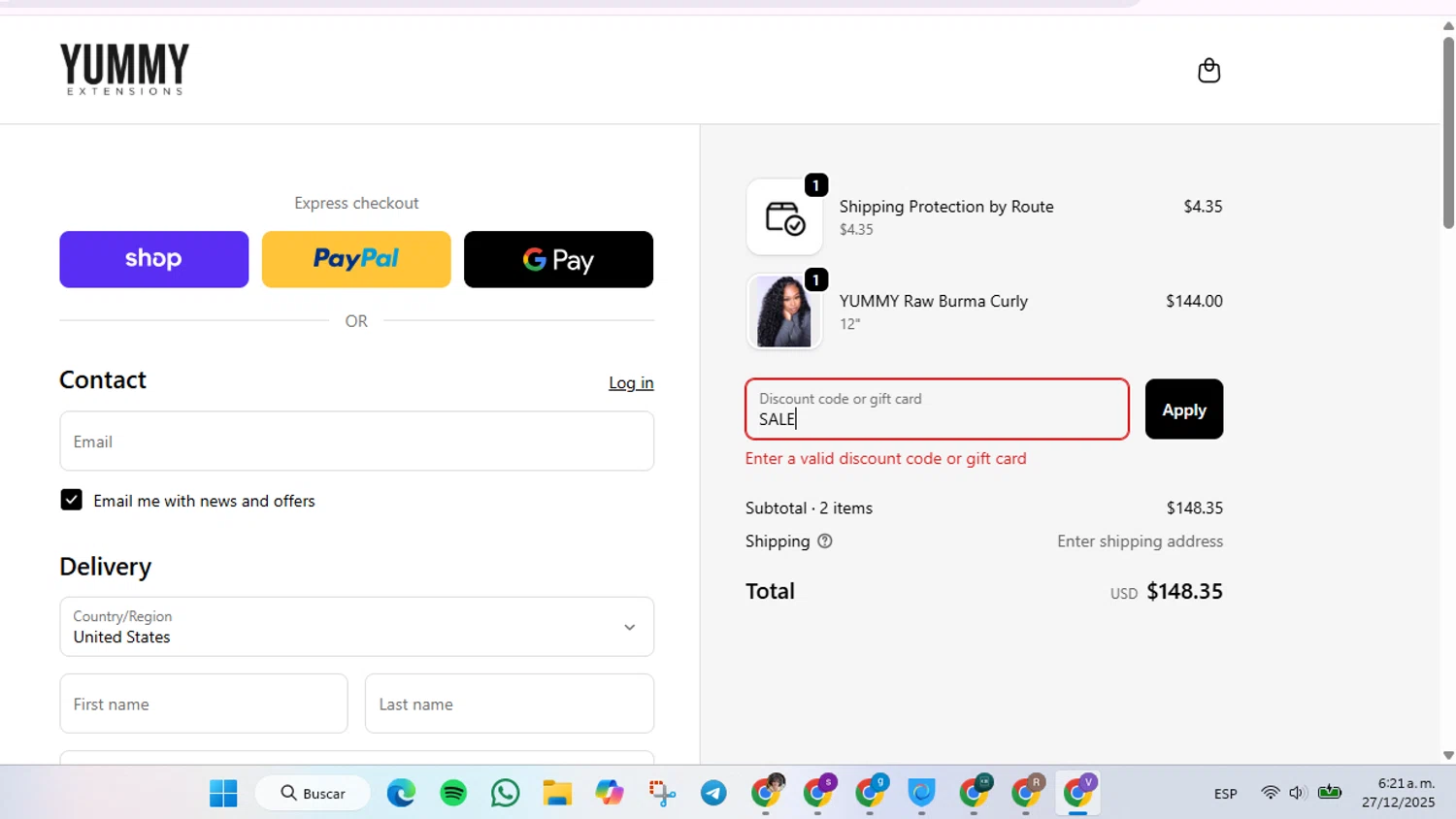Screen dimensions: 1456x819
Task: Click Apply to submit discount code
Action: click(x=1184, y=409)
